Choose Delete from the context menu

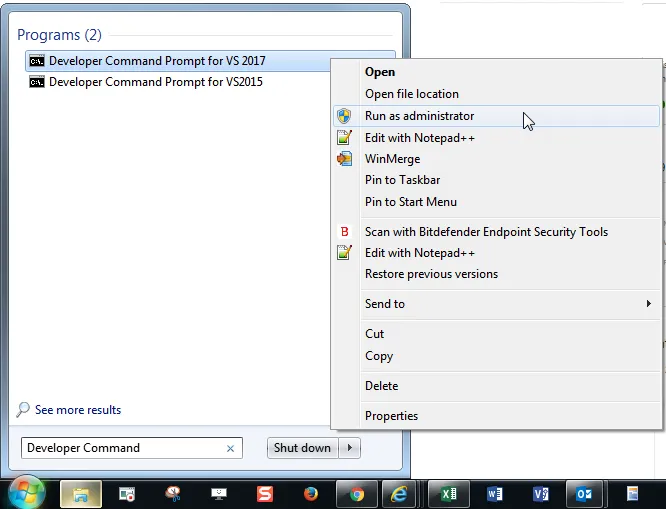pyautogui.click(x=496, y=386)
